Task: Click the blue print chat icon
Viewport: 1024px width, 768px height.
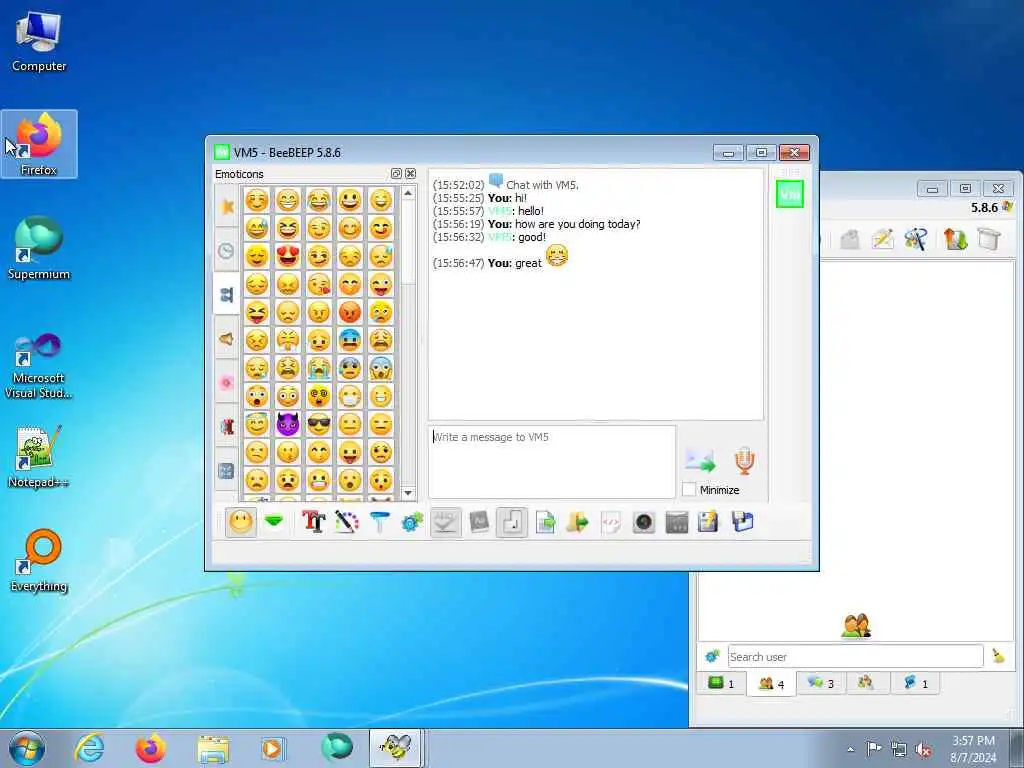Action: coord(743,522)
